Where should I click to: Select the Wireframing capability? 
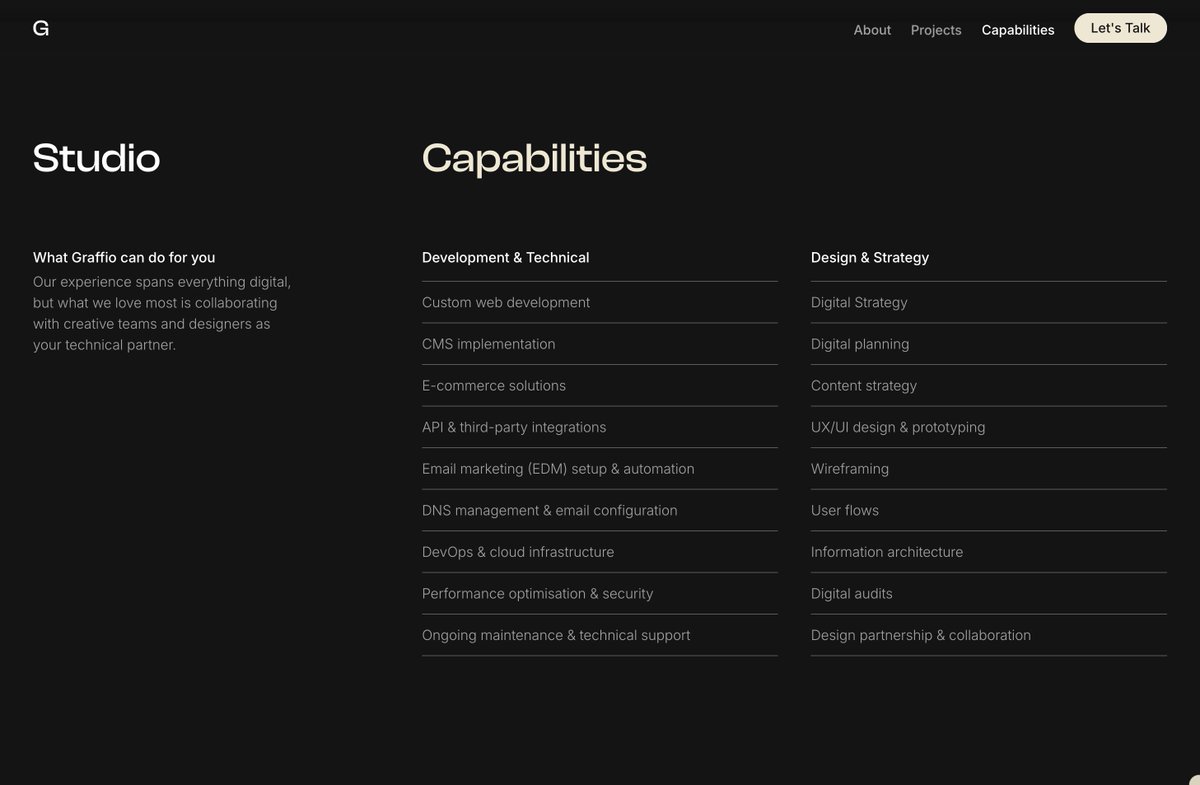tap(850, 468)
